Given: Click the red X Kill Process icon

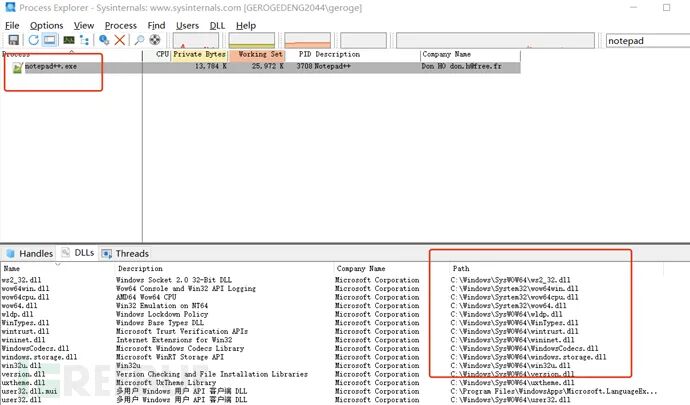Looking at the screenshot, I should 120,40.
